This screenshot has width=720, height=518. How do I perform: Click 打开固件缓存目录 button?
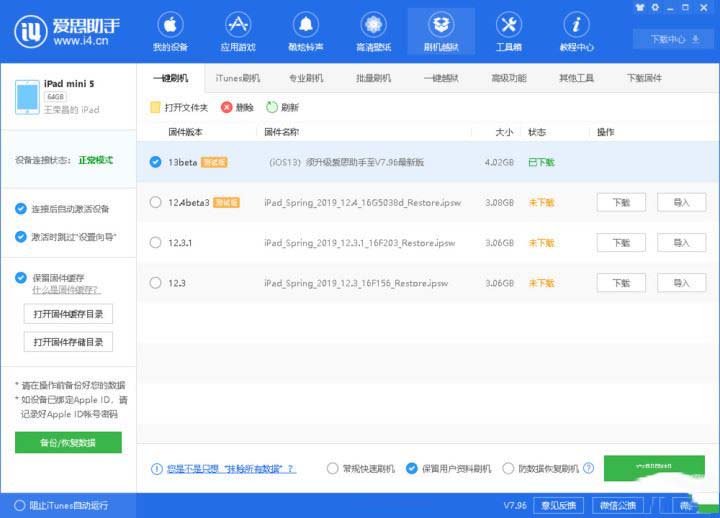pos(68,314)
